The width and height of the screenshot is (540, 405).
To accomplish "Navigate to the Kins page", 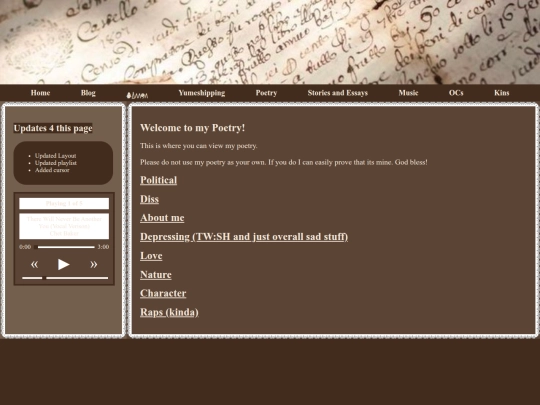I will tap(501, 93).
